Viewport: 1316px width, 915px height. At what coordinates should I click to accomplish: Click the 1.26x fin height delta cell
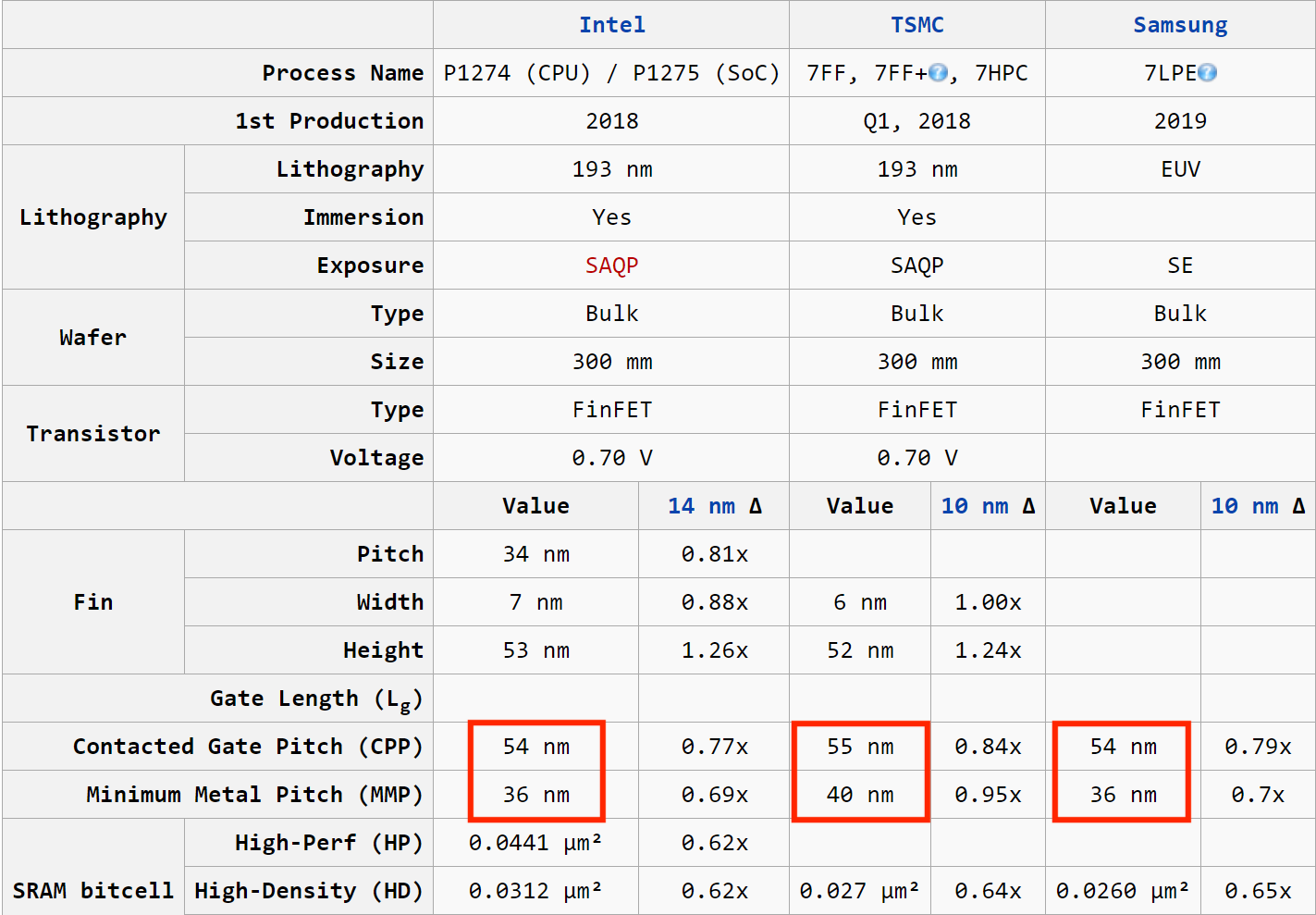tap(714, 650)
